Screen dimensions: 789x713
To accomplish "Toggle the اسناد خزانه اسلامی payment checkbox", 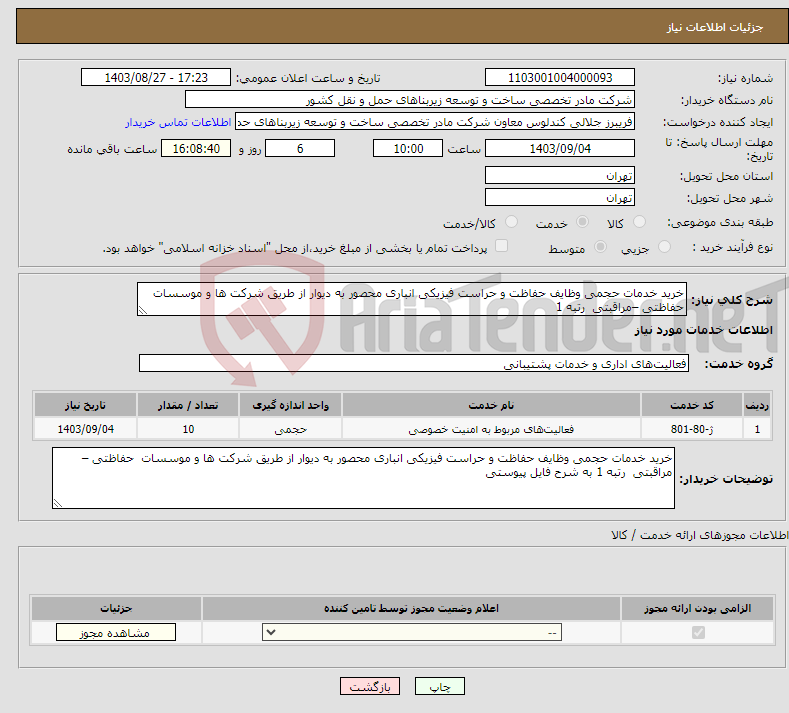I will 501,246.
